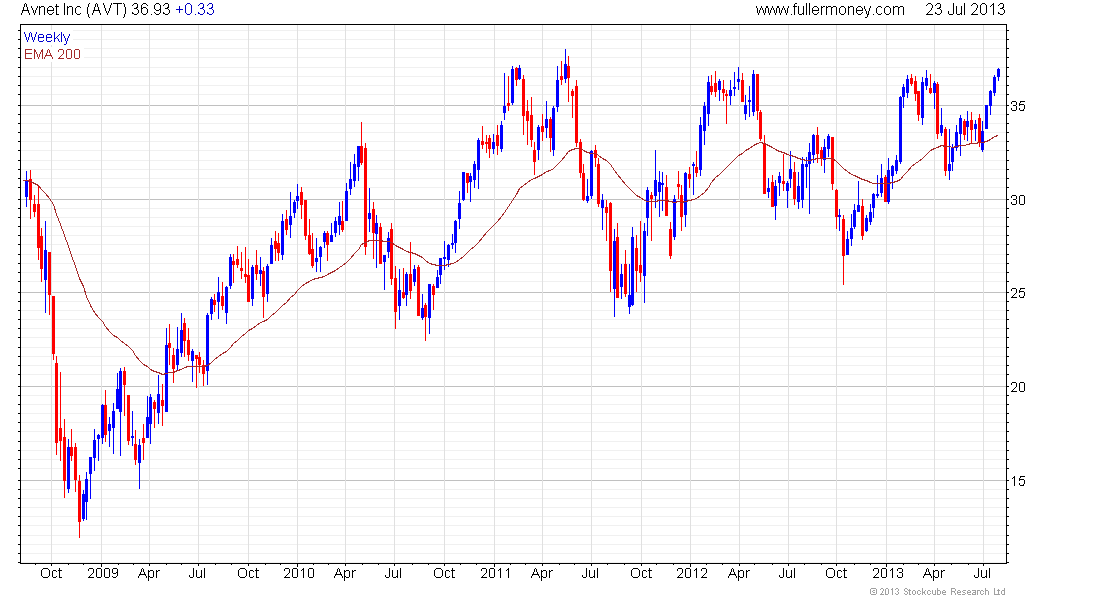This screenshot has width=1100, height=600.
Task: Select the EMA 200 legend label
Action: click(x=52, y=54)
